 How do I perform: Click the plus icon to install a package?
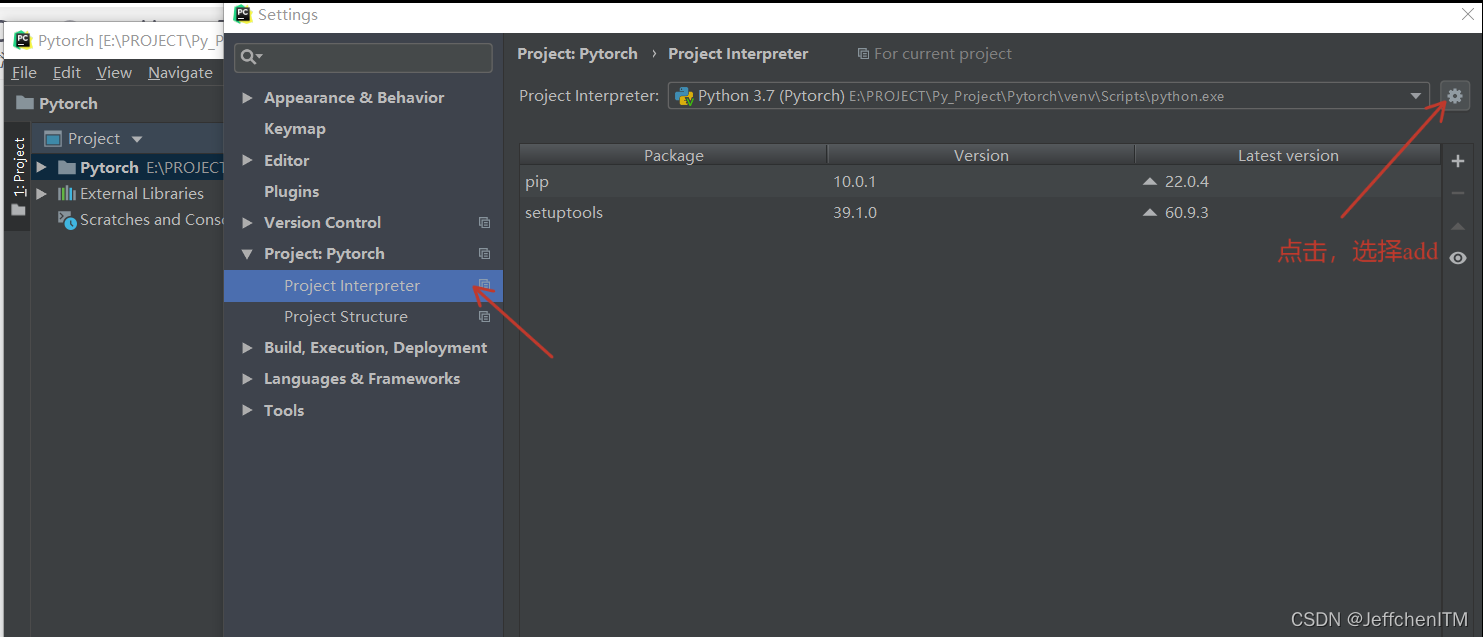pyautogui.click(x=1458, y=161)
